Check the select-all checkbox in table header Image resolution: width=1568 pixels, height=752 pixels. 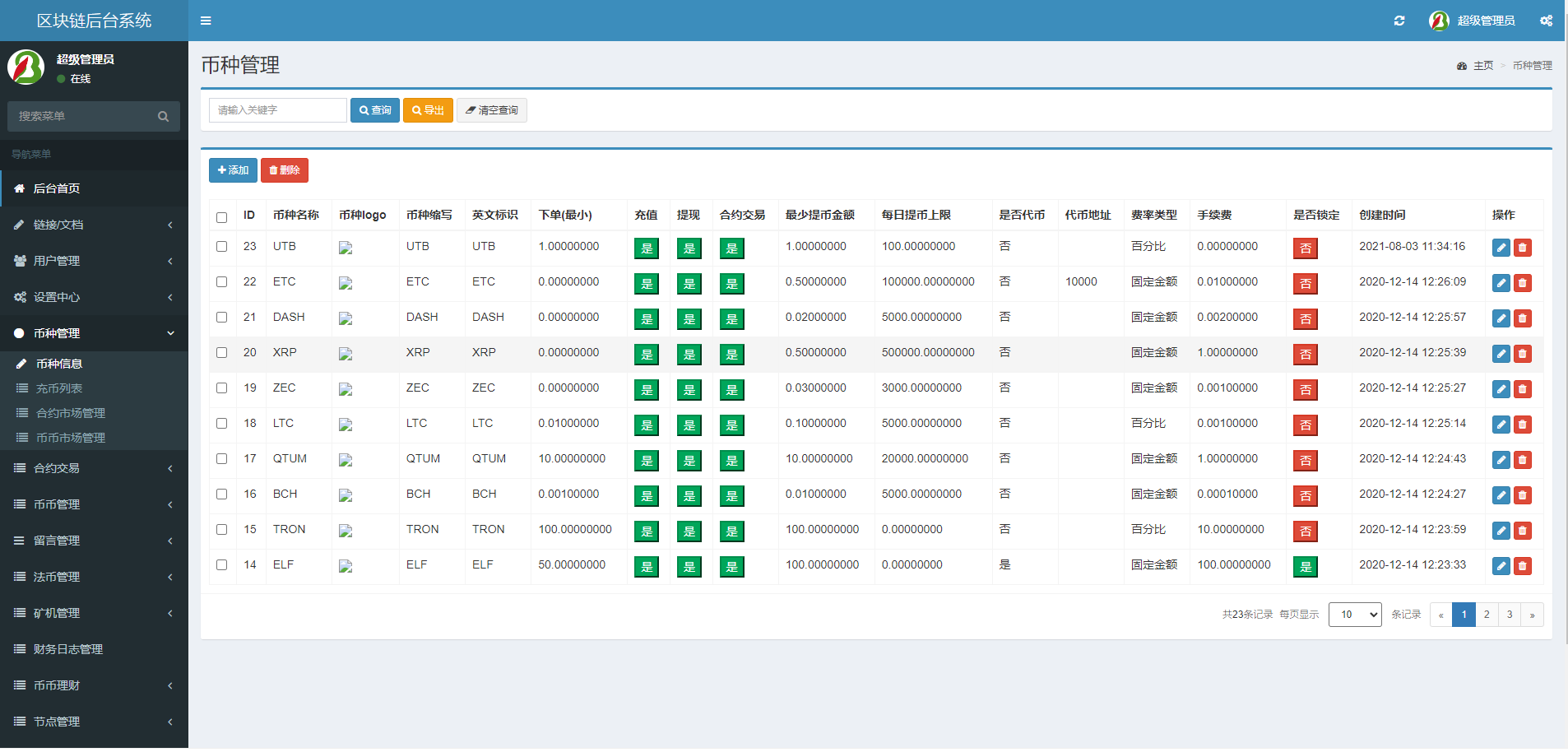pos(221,217)
